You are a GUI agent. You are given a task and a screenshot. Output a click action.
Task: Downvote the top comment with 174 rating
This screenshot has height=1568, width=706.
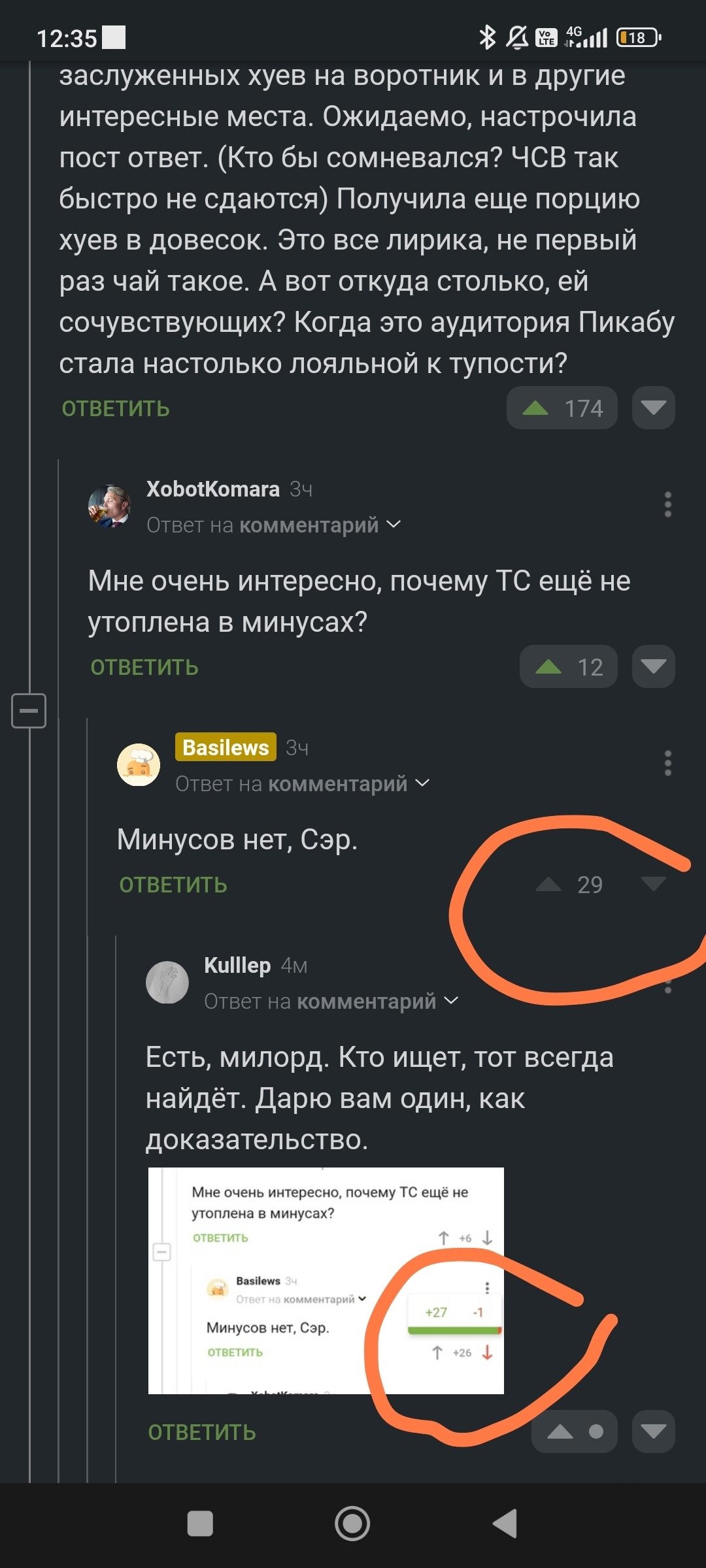653,408
